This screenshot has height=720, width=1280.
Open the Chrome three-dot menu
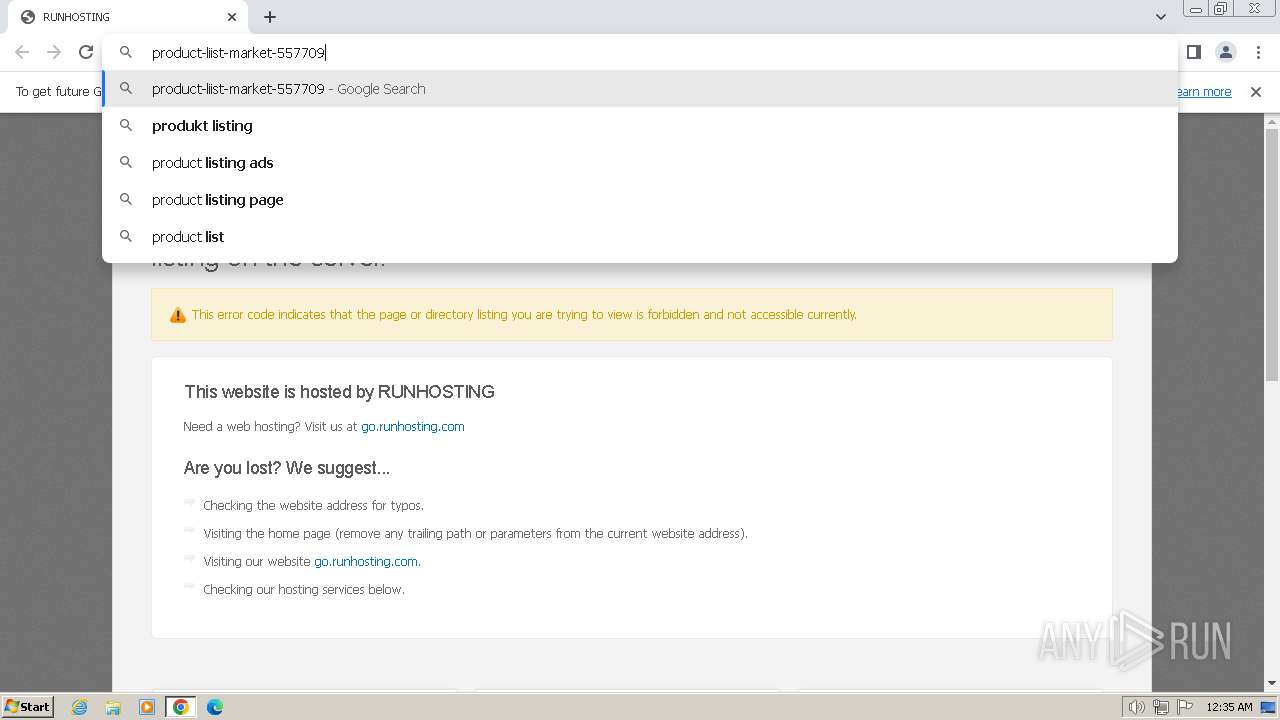click(1258, 52)
